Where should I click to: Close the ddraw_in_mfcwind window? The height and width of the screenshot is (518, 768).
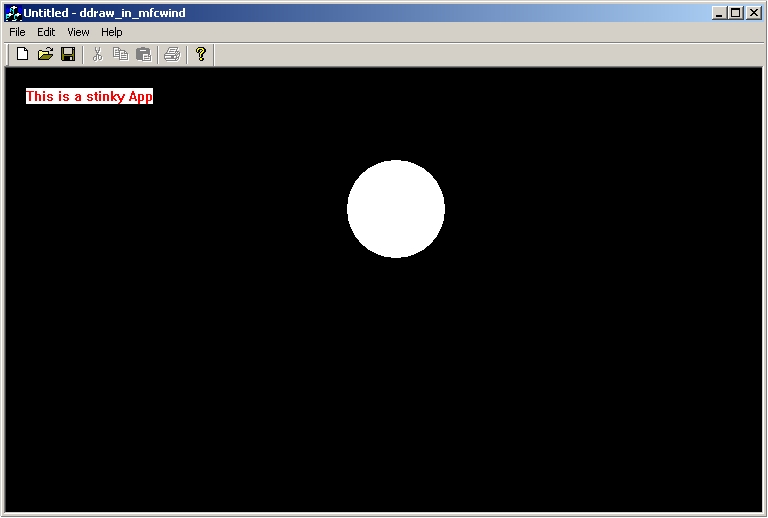pos(754,13)
